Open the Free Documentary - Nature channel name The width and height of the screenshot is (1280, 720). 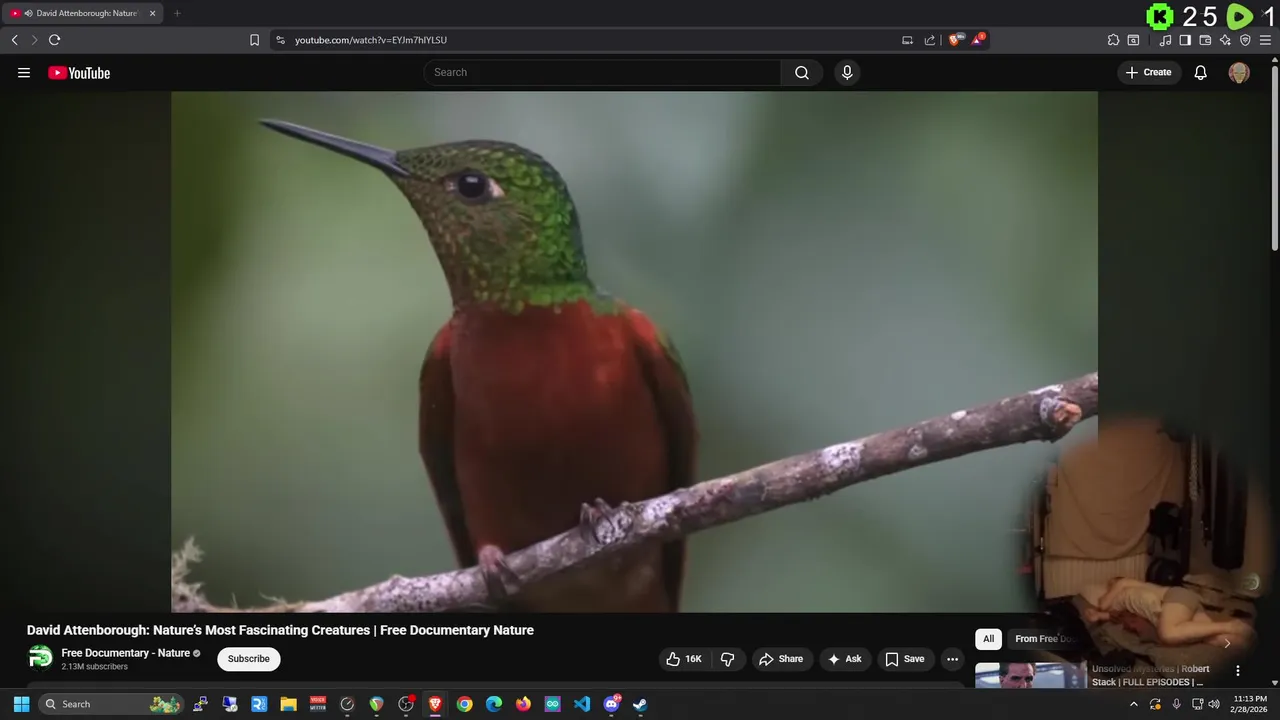126,653
